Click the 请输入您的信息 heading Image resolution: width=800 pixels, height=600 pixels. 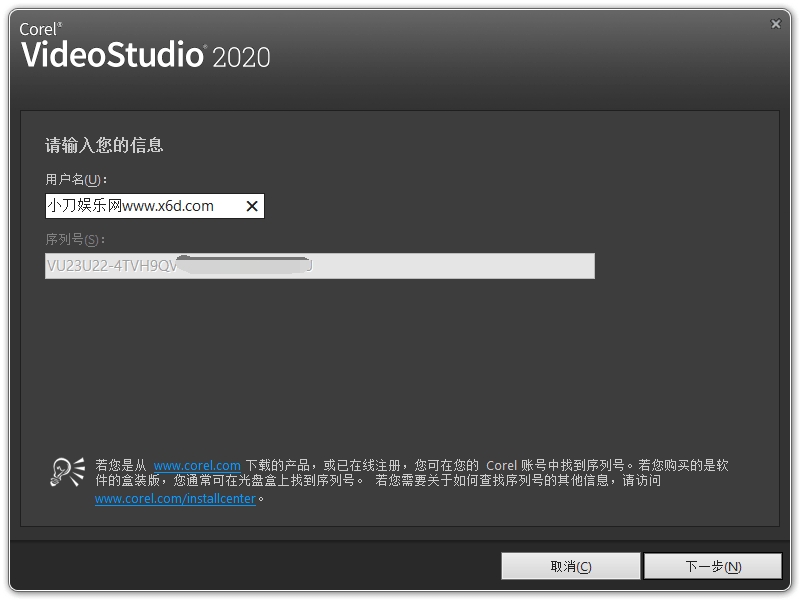(104, 145)
